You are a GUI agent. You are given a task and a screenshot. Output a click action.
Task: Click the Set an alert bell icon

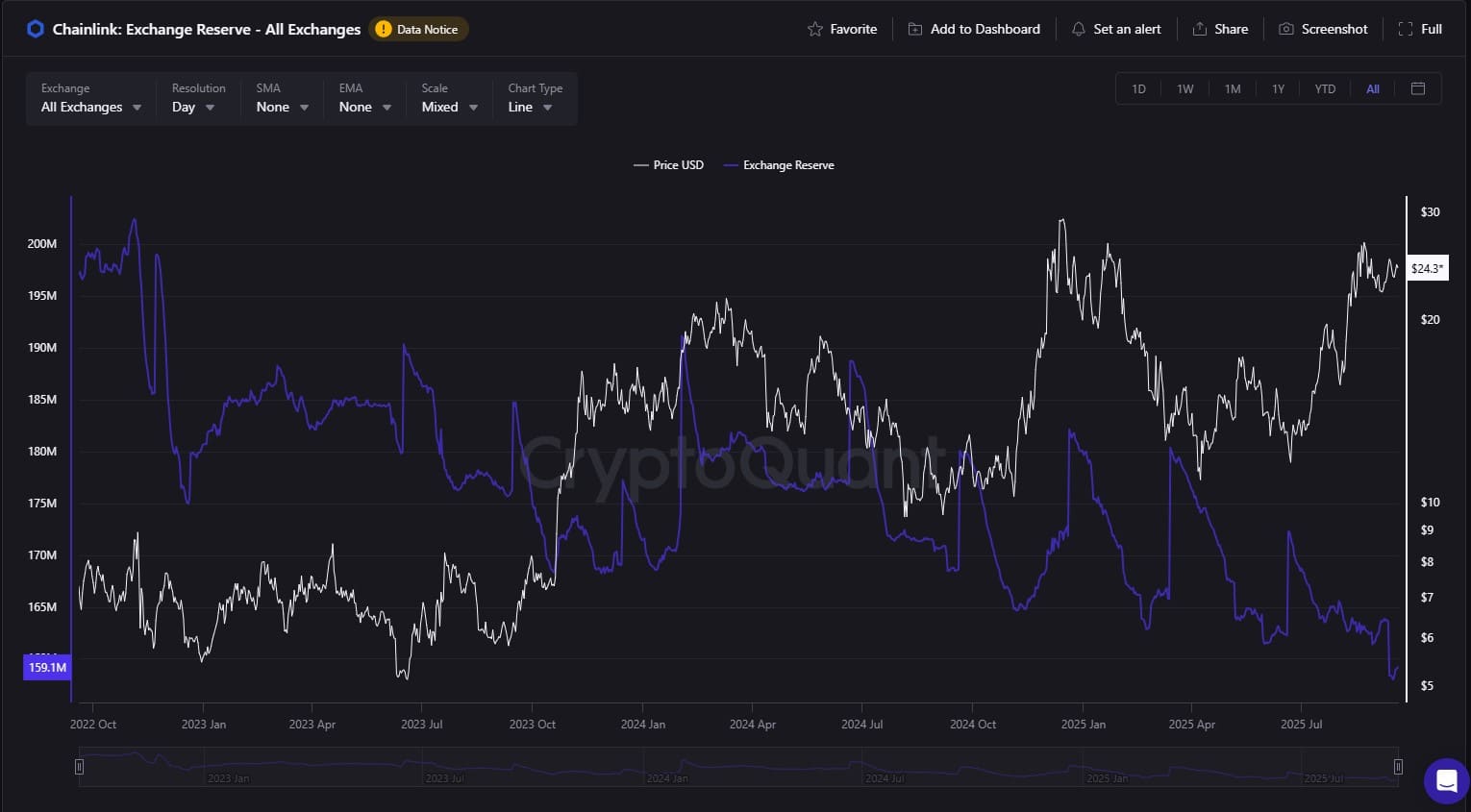pyautogui.click(x=1079, y=29)
